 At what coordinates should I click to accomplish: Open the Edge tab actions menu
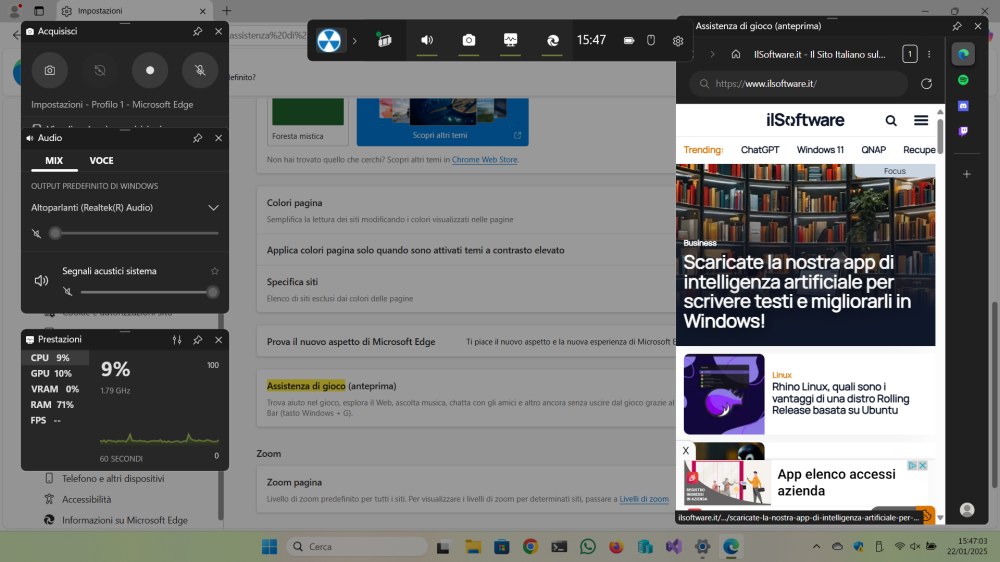tap(39, 11)
